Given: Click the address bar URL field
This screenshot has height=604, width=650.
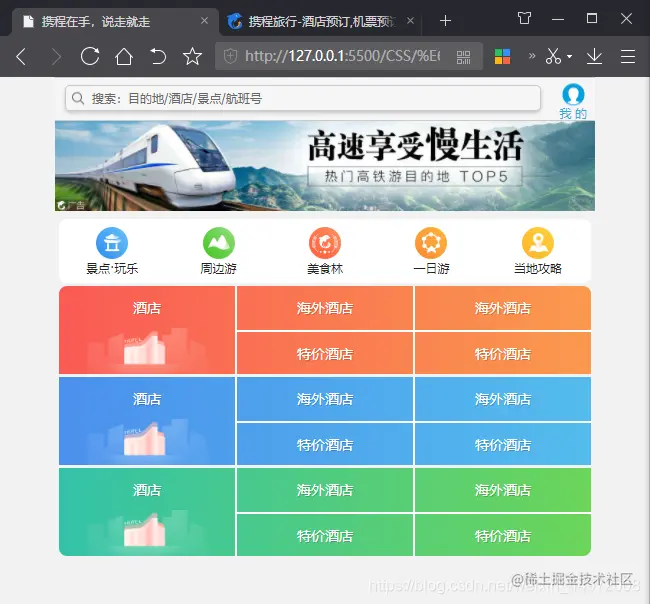Looking at the screenshot, I should pos(349,56).
